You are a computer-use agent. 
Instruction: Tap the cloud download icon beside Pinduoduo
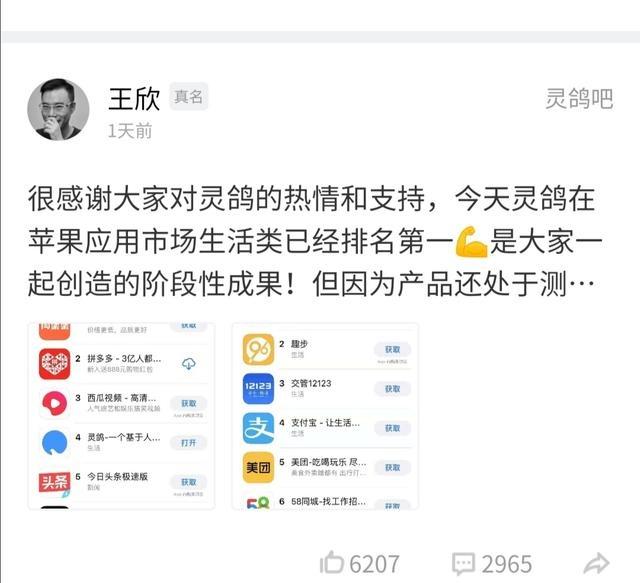pos(189,363)
